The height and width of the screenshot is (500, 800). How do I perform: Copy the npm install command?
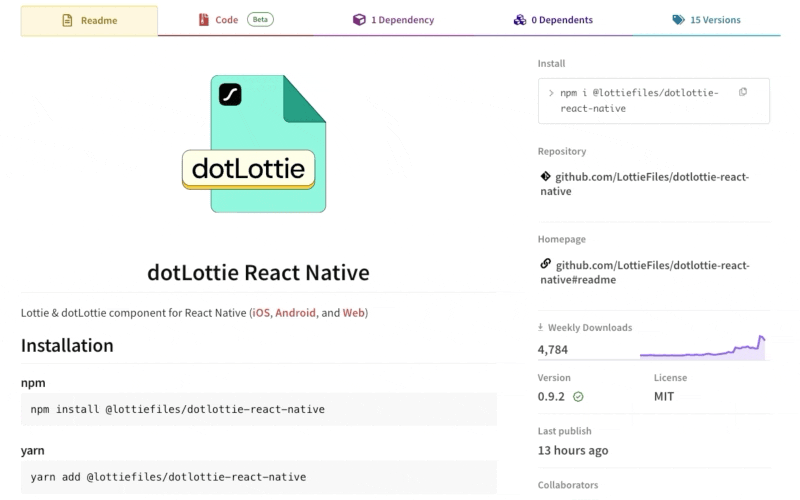click(743, 92)
